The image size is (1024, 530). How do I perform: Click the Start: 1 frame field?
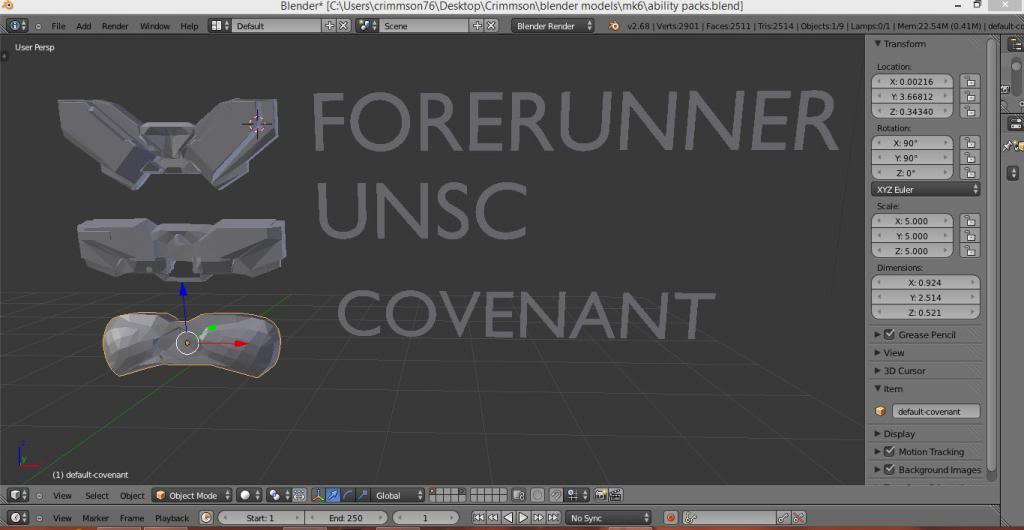click(260, 518)
